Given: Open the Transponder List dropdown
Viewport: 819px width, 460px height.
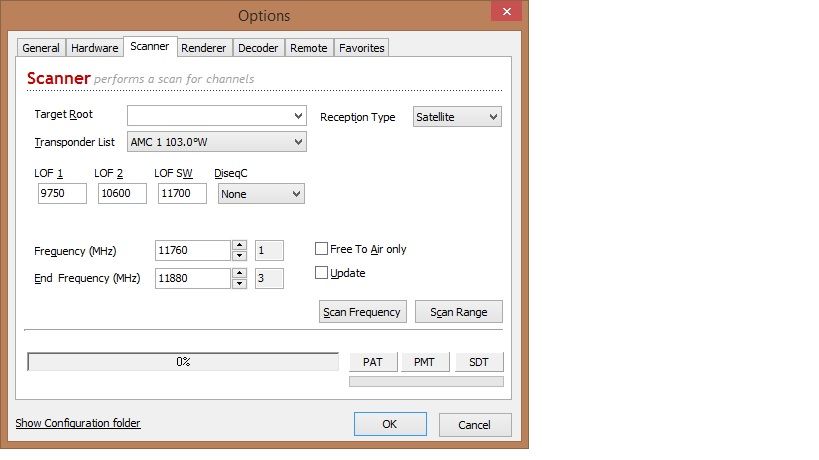Looking at the screenshot, I should (x=217, y=141).
